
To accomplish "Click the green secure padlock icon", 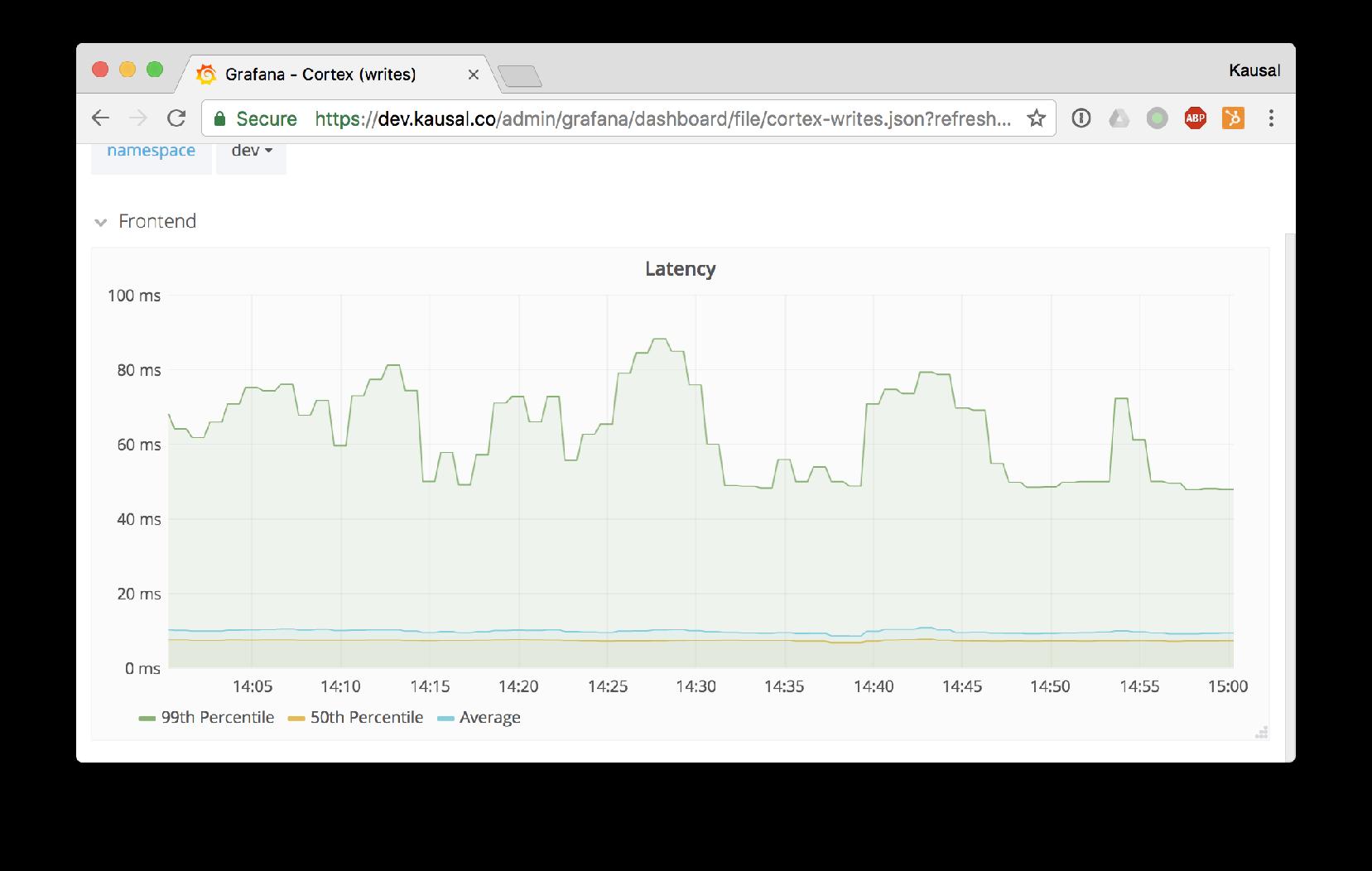I will (219, 118).
